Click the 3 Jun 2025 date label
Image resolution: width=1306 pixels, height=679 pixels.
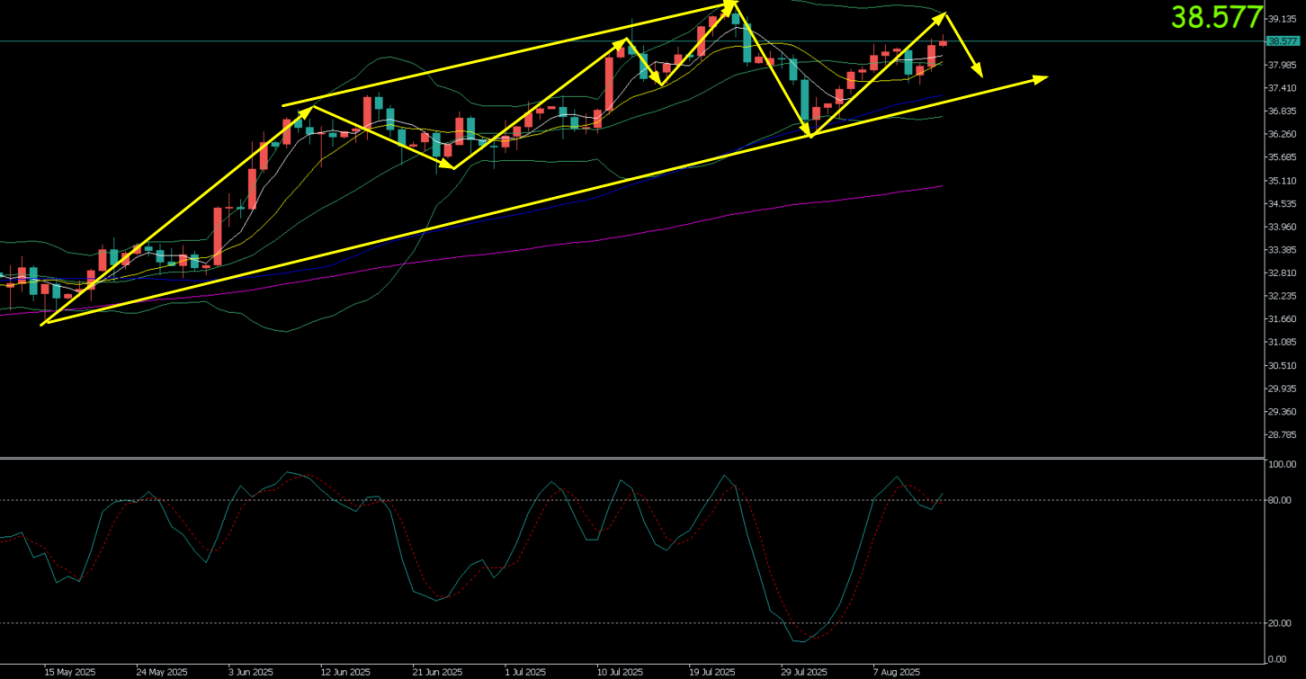pos(253,672)
